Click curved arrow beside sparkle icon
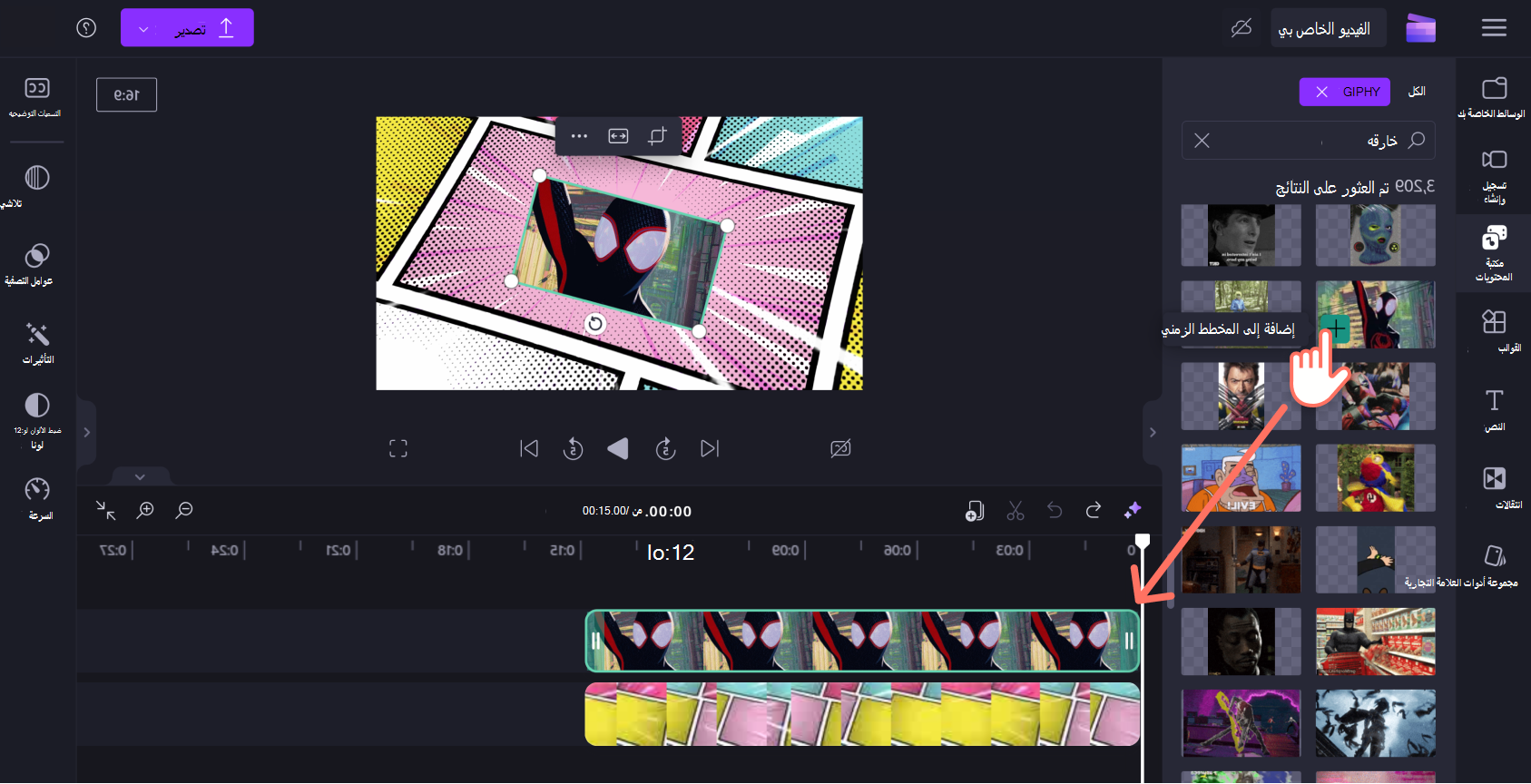The image size is (1531, 784). (x=1094, y=511)
